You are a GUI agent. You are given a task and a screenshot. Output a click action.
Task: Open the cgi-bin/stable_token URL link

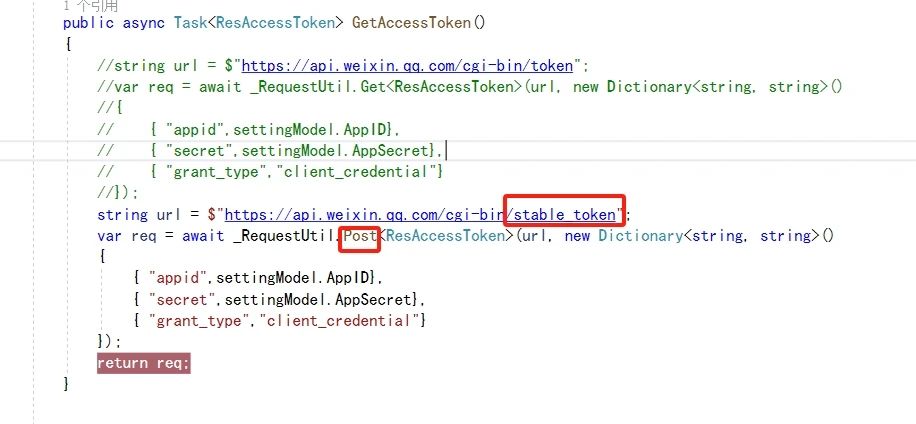(x=421, y=215)
